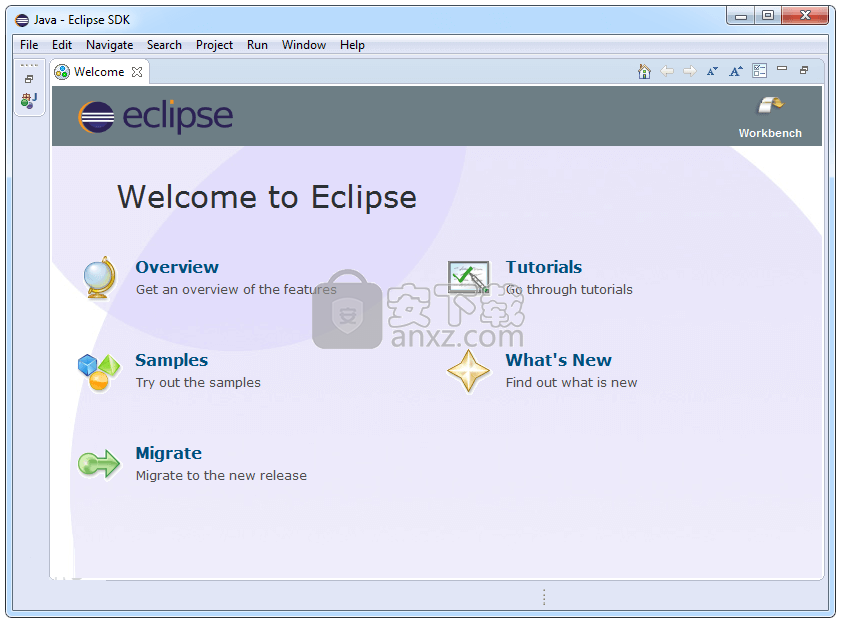Click 'Try out the samples' text
Screen dimensions: 841x622
pyautogui.click(x=198, y=382)
